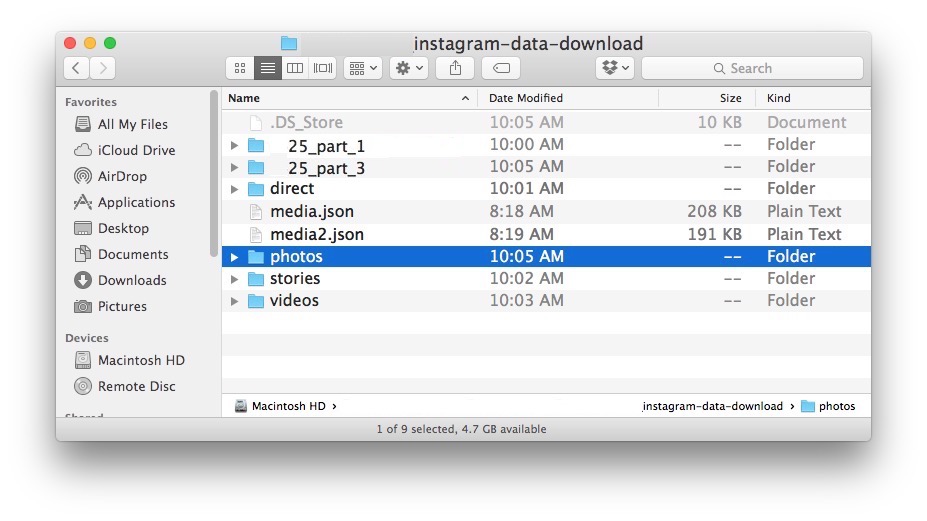Open the item arrangement dropdown
Image resolution: width=927 pixels, height=521 pixels.
363,68
